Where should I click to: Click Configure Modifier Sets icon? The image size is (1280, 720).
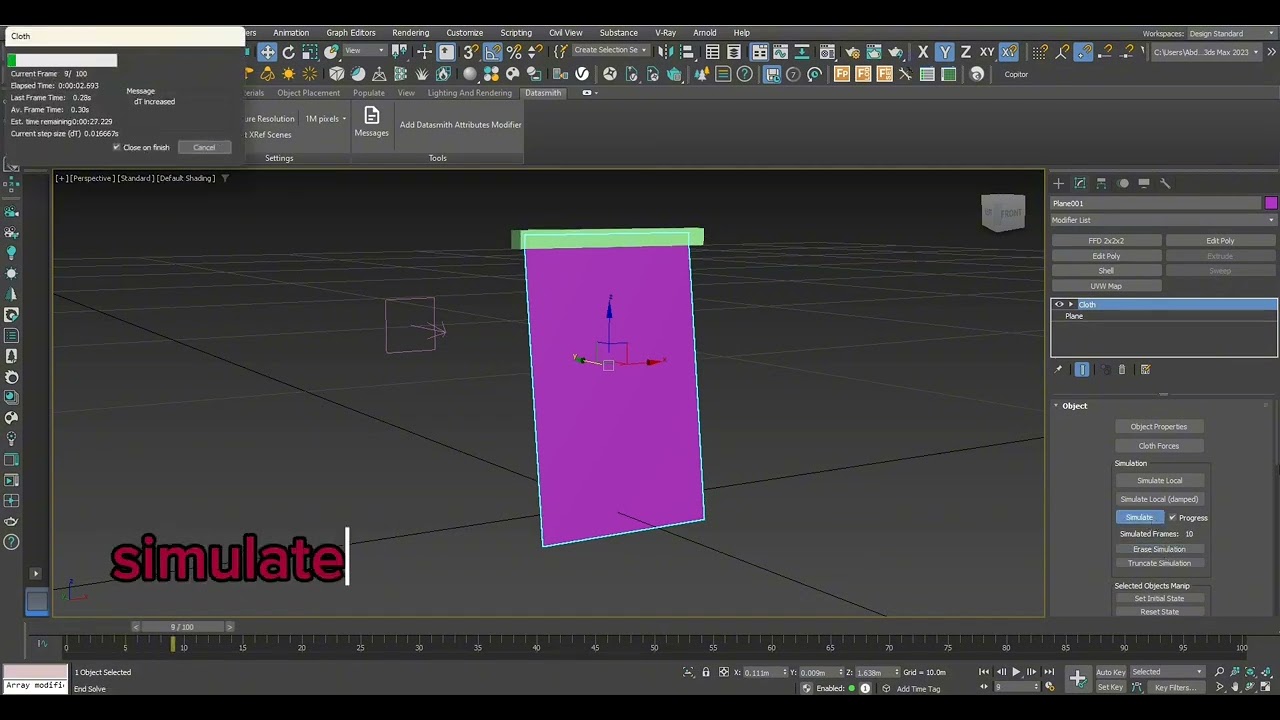point(1145,370)
